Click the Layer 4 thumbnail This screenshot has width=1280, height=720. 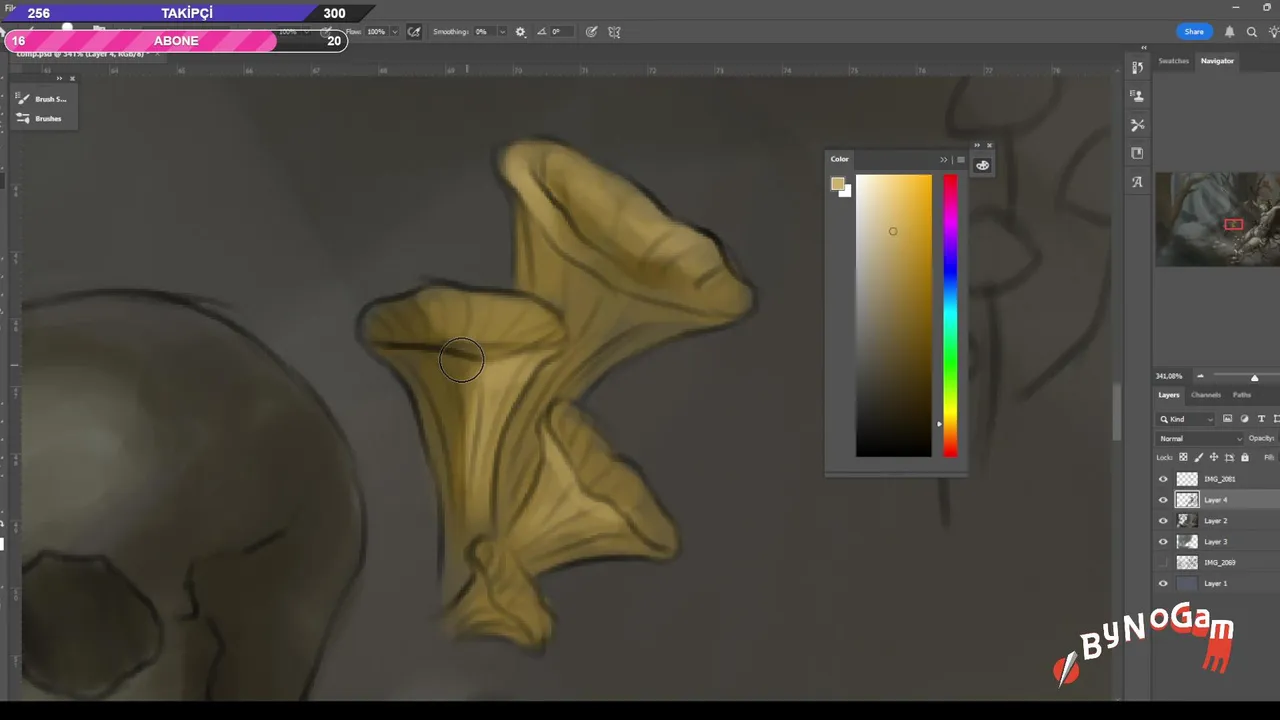click(1187, 500)
